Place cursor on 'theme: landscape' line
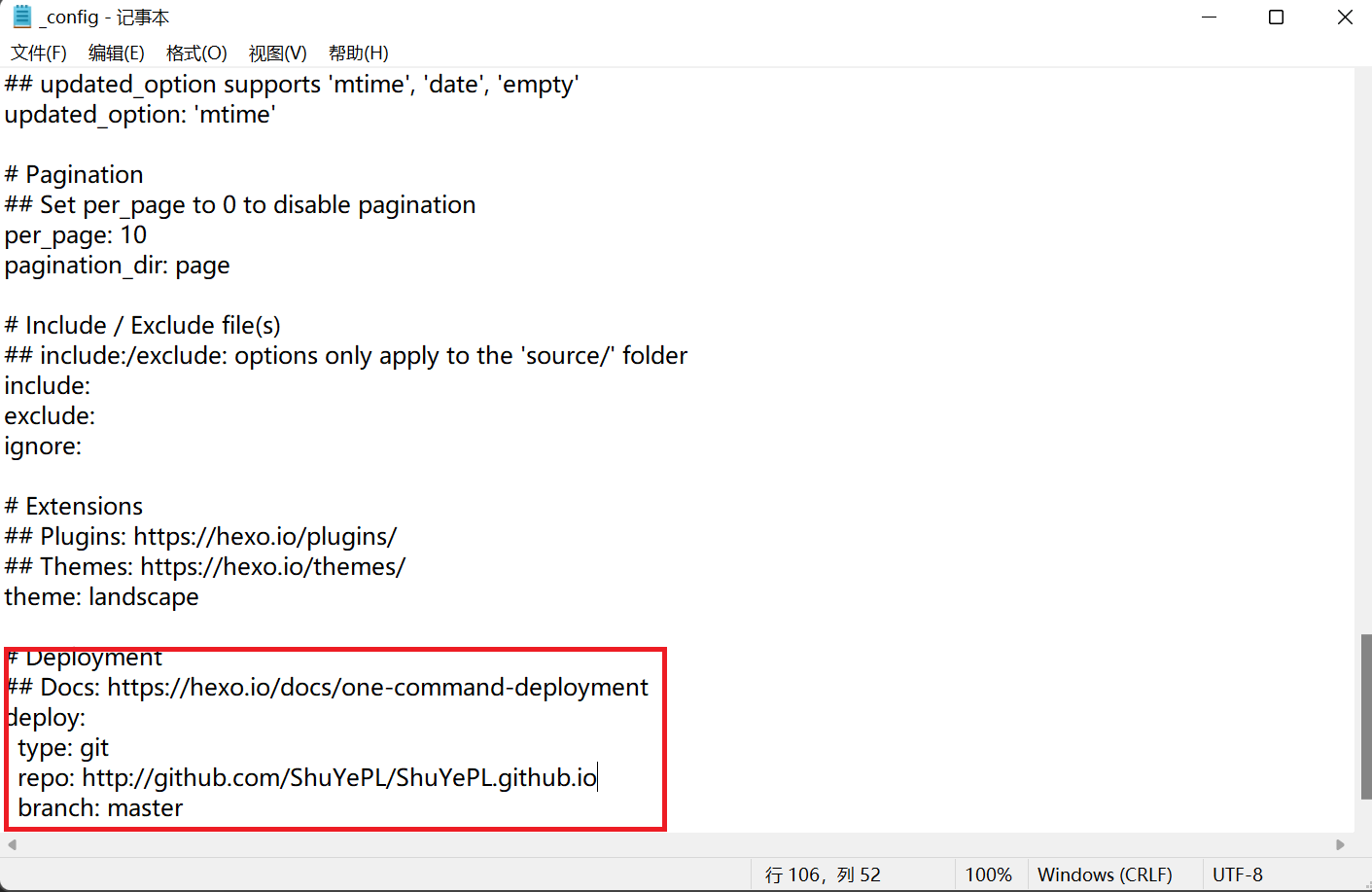 (x=102, y=597)
